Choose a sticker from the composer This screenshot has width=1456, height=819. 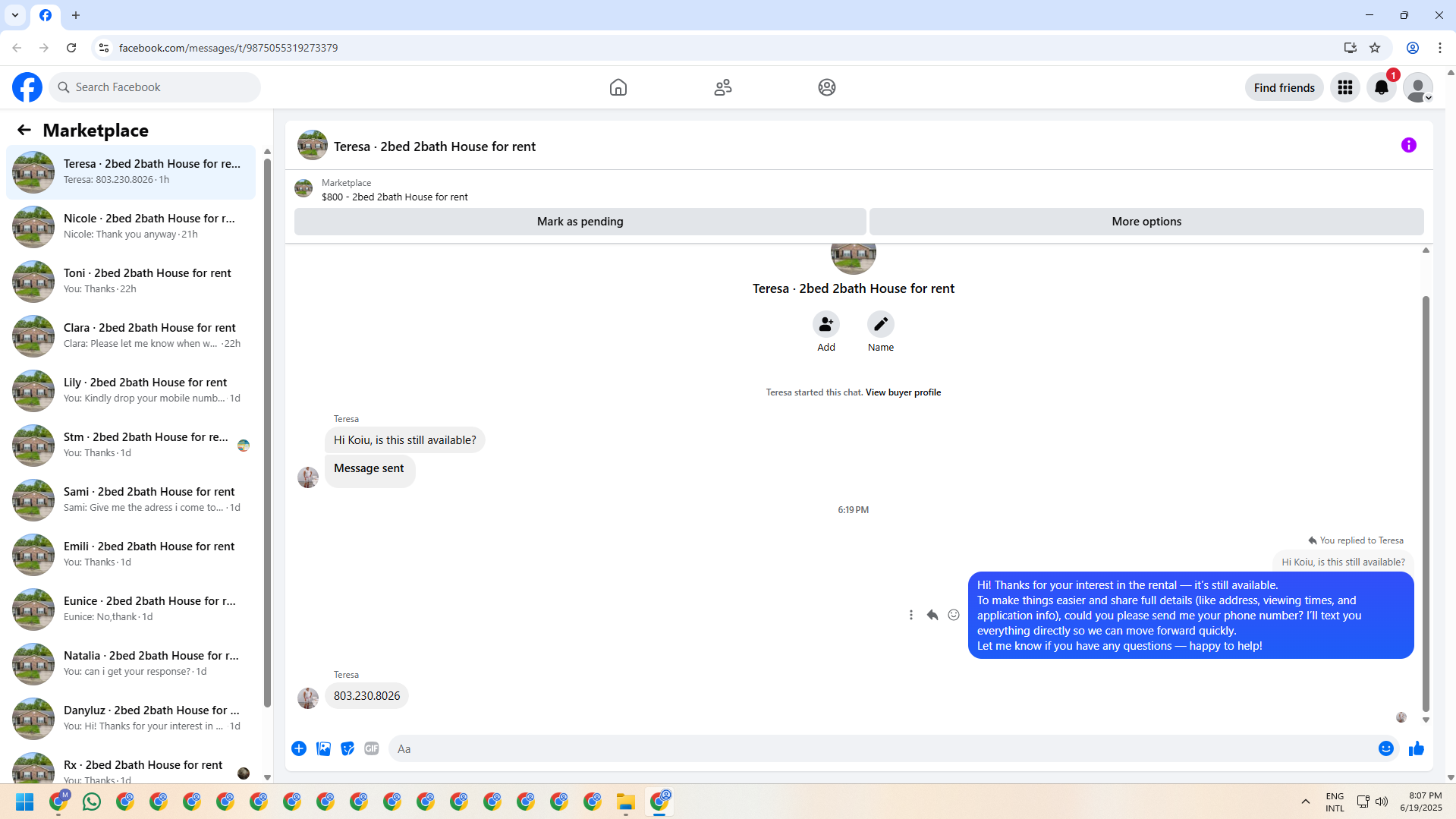(x=347, y=748)
